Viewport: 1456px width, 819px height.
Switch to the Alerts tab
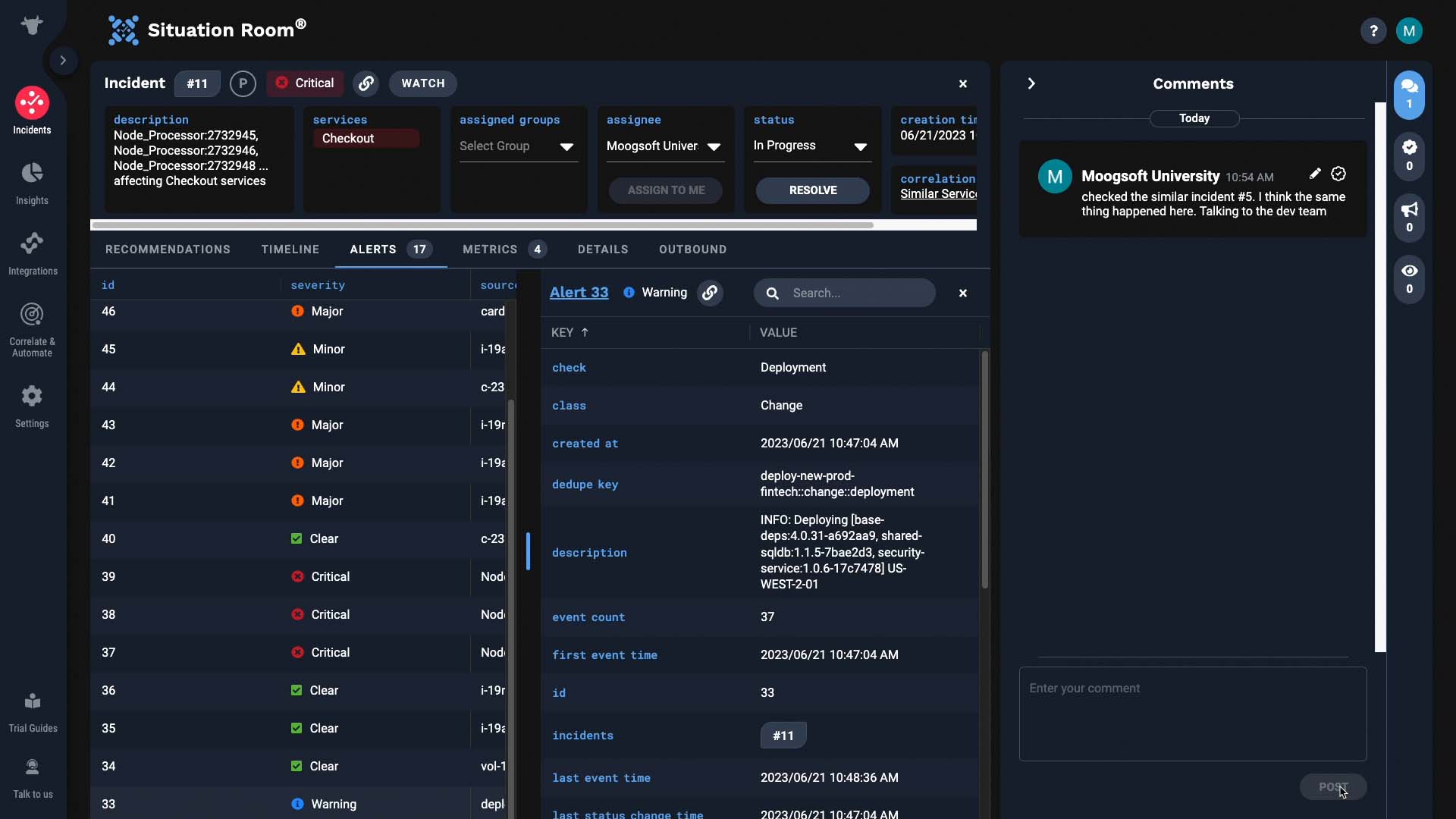coord(391,249)
